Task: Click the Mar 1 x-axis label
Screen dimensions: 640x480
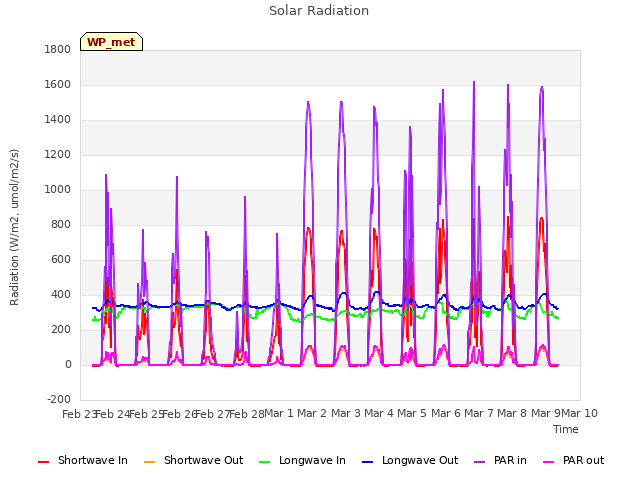Action: [279, 413]
